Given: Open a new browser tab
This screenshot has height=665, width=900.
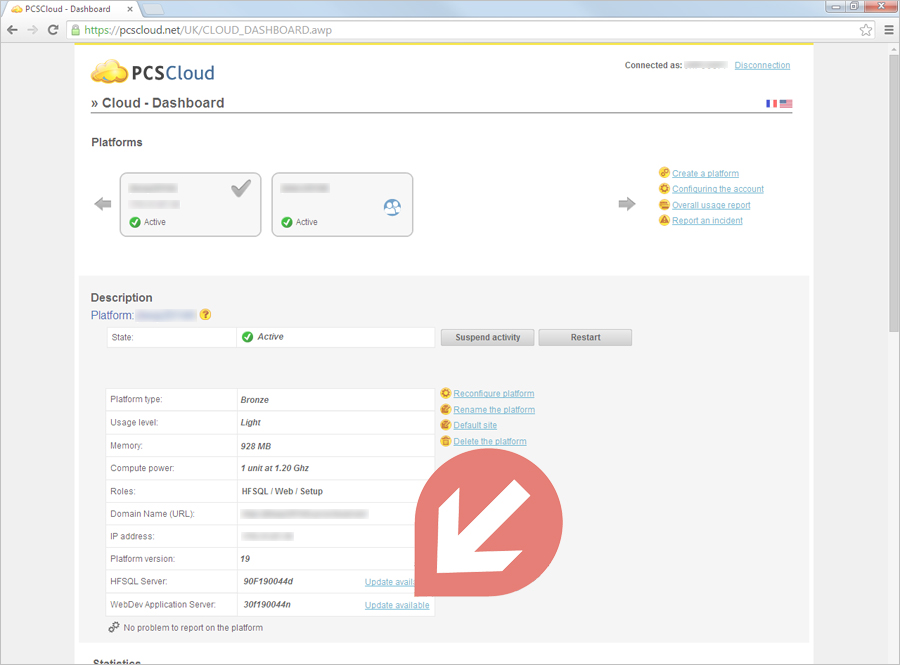Looking at the screenshot, I should [152, 9].
